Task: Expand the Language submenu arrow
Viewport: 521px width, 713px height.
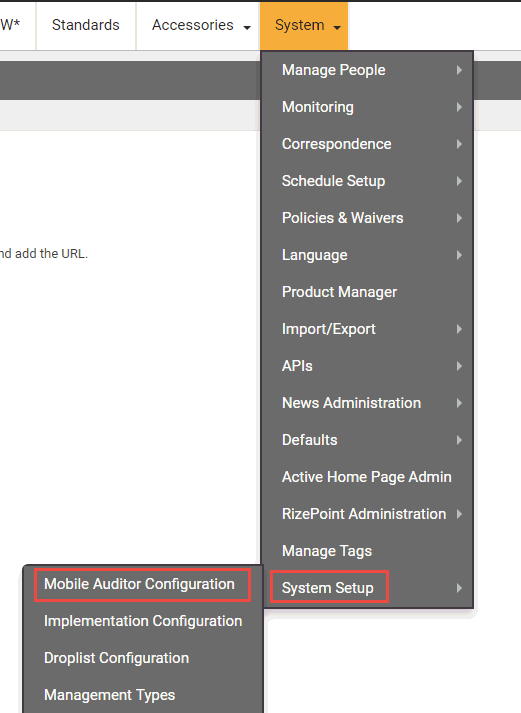Action: [459, 255]
